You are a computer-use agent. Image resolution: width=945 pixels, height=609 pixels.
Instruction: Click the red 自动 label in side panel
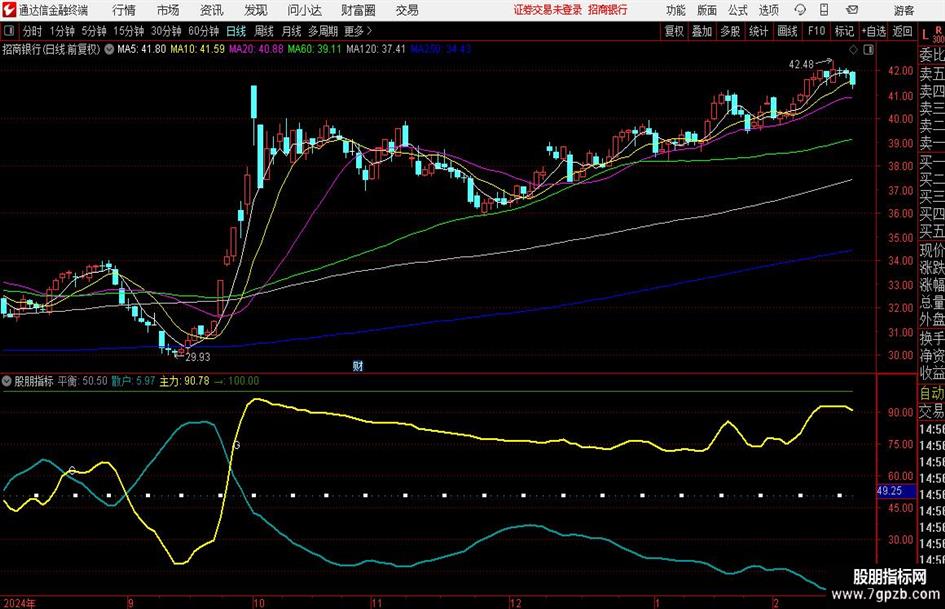coord(932,393)
